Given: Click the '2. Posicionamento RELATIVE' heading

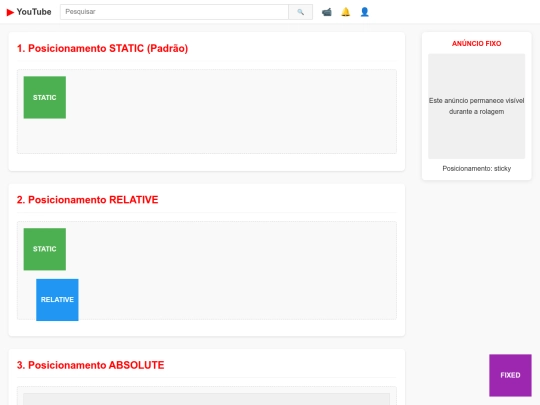Looking at the screenshot, I should 87,200.
